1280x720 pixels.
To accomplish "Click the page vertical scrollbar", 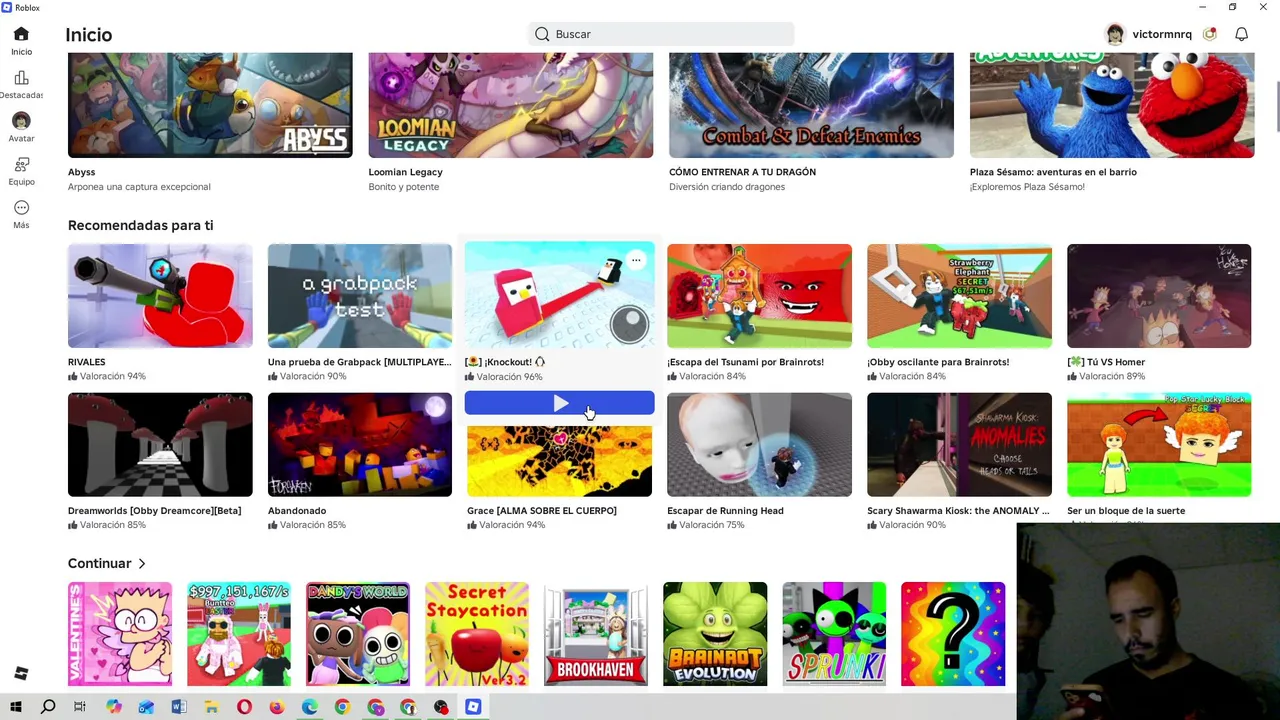I will click(x=1276, y=105).
